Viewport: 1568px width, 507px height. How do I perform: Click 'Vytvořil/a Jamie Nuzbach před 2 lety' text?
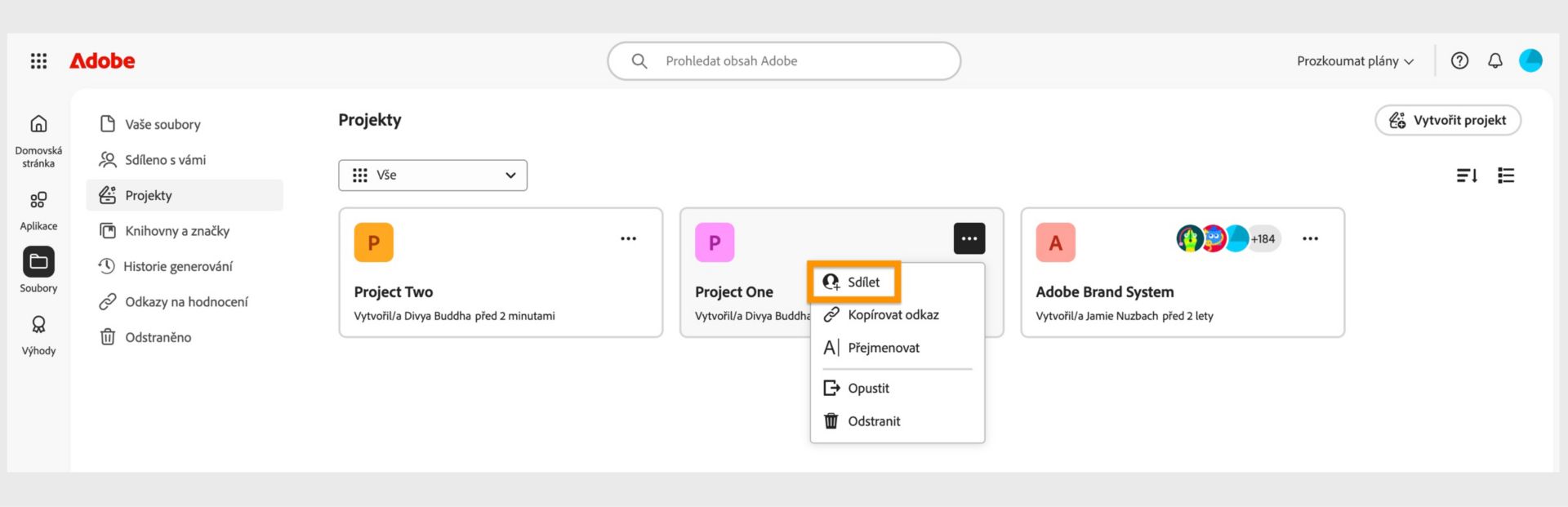(x=1125, y=316)
